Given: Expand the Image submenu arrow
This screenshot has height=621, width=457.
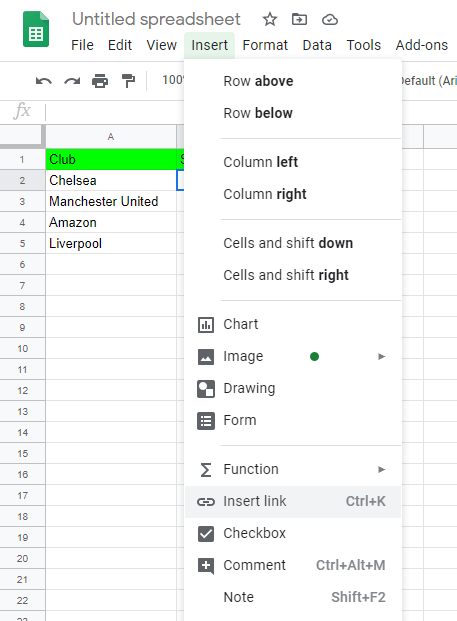Looking at the screenshot, I should click(381, 356).
